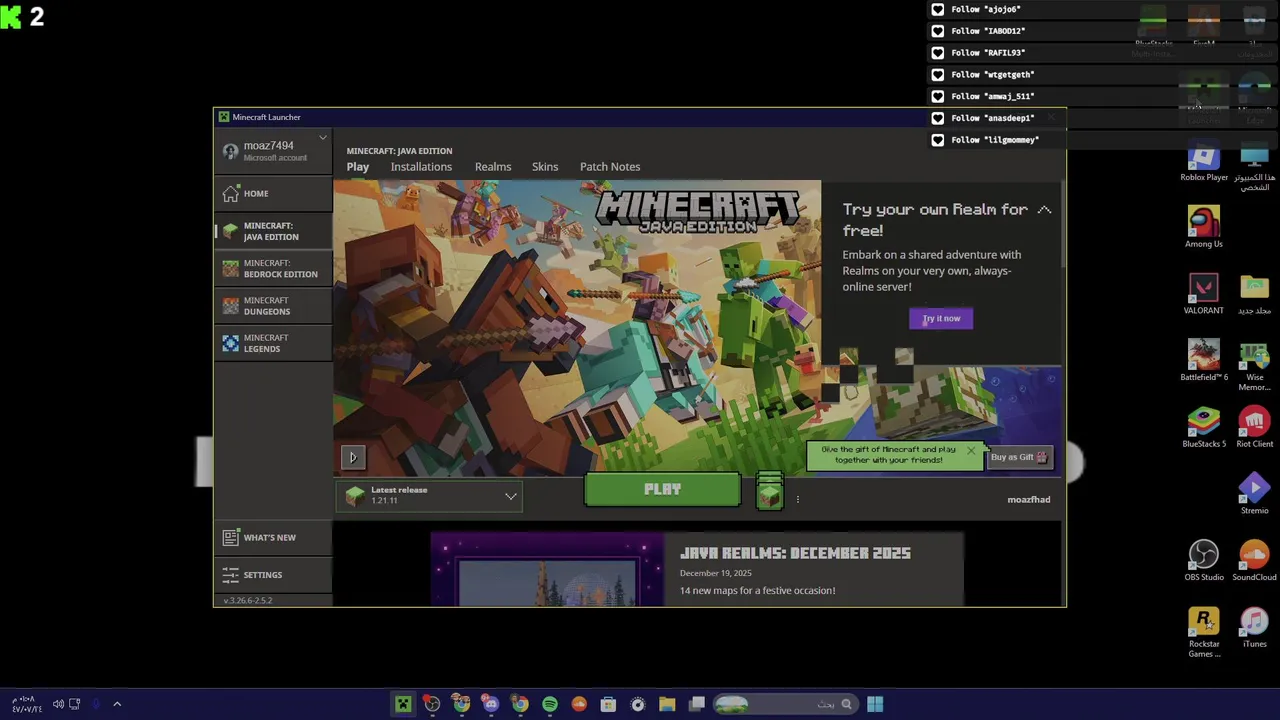Dismiss the gift of Minecraft banner
This screenshot has height=720, width=1280.
(x=970, y=450)
